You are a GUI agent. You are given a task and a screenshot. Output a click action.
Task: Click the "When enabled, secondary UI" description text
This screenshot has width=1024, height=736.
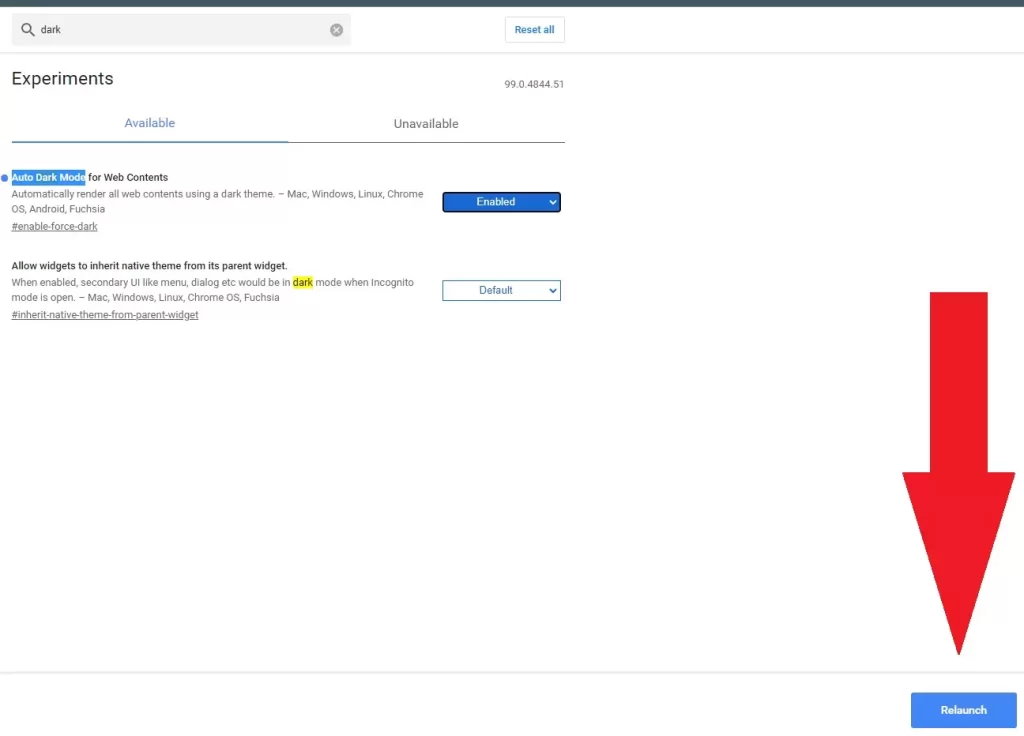(212, 289)
